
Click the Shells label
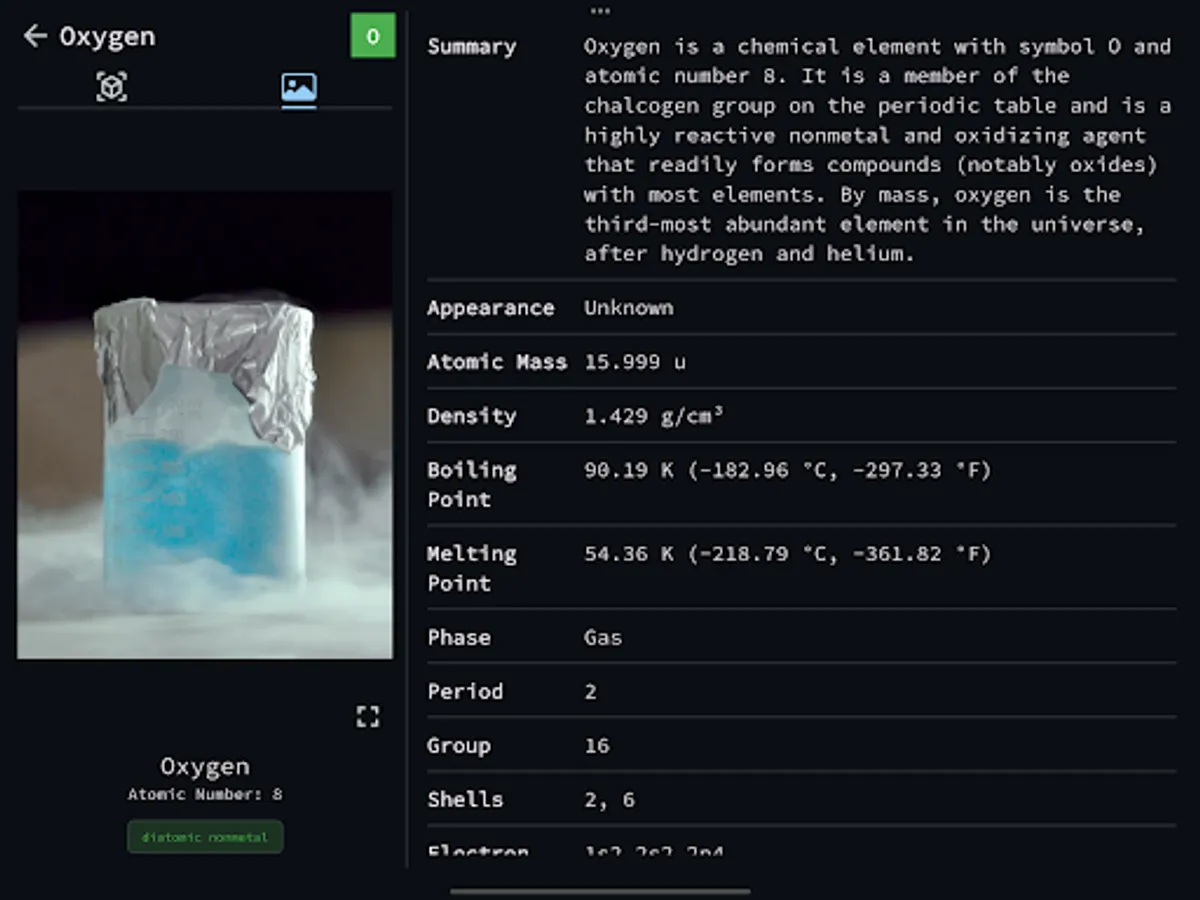point(465,799)
